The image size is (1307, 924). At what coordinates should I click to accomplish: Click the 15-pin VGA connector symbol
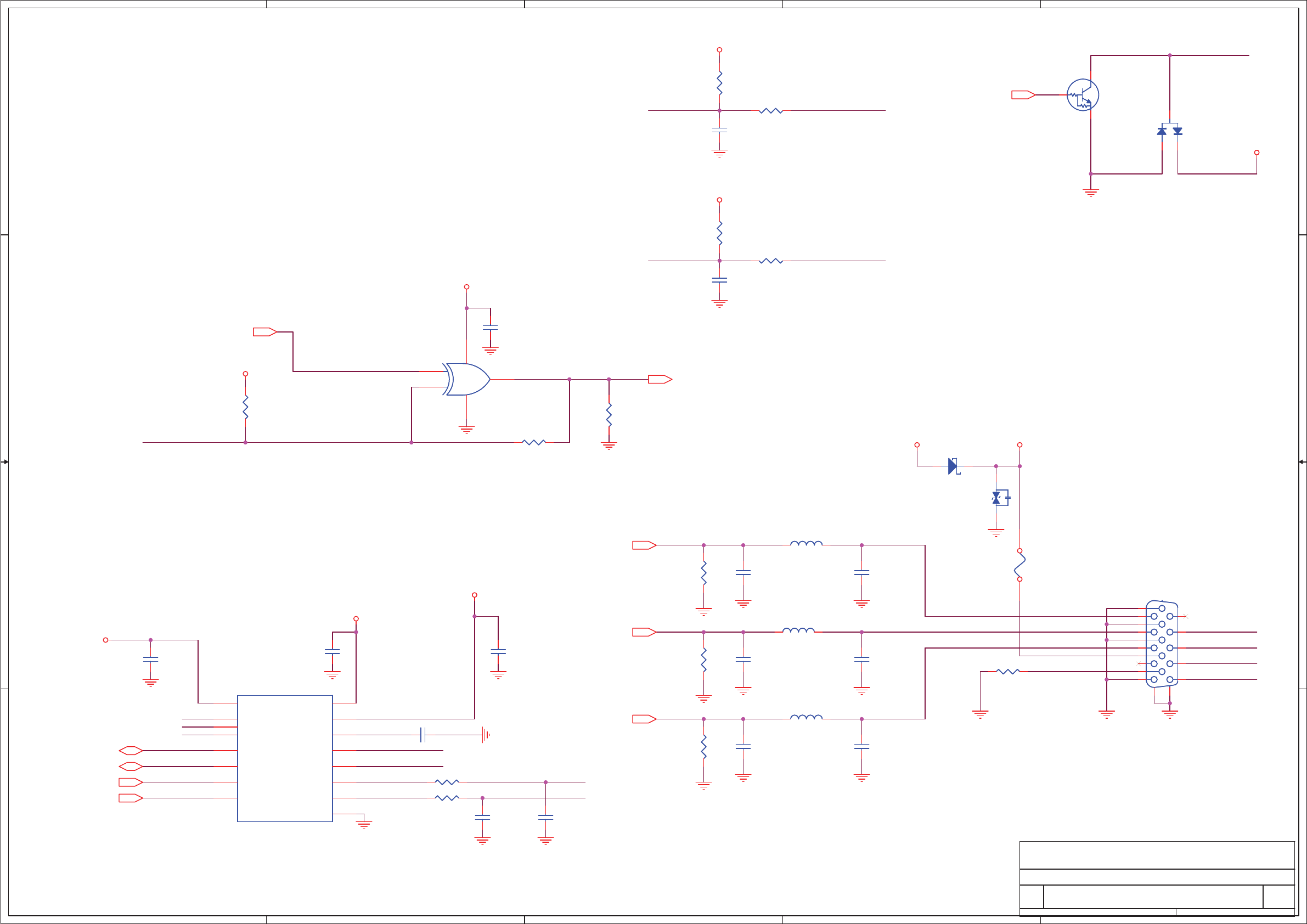coord(1161,644)
